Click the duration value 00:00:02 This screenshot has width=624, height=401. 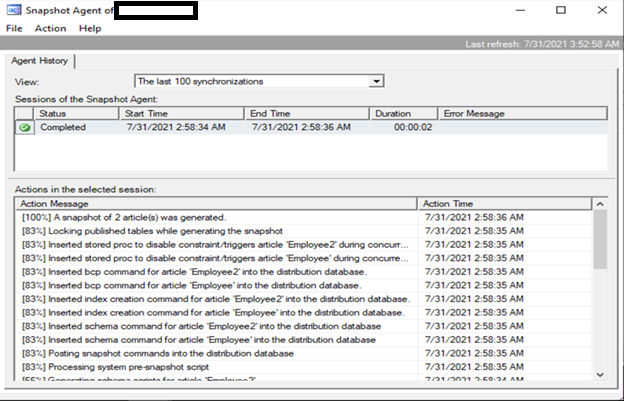pos(413,127)
